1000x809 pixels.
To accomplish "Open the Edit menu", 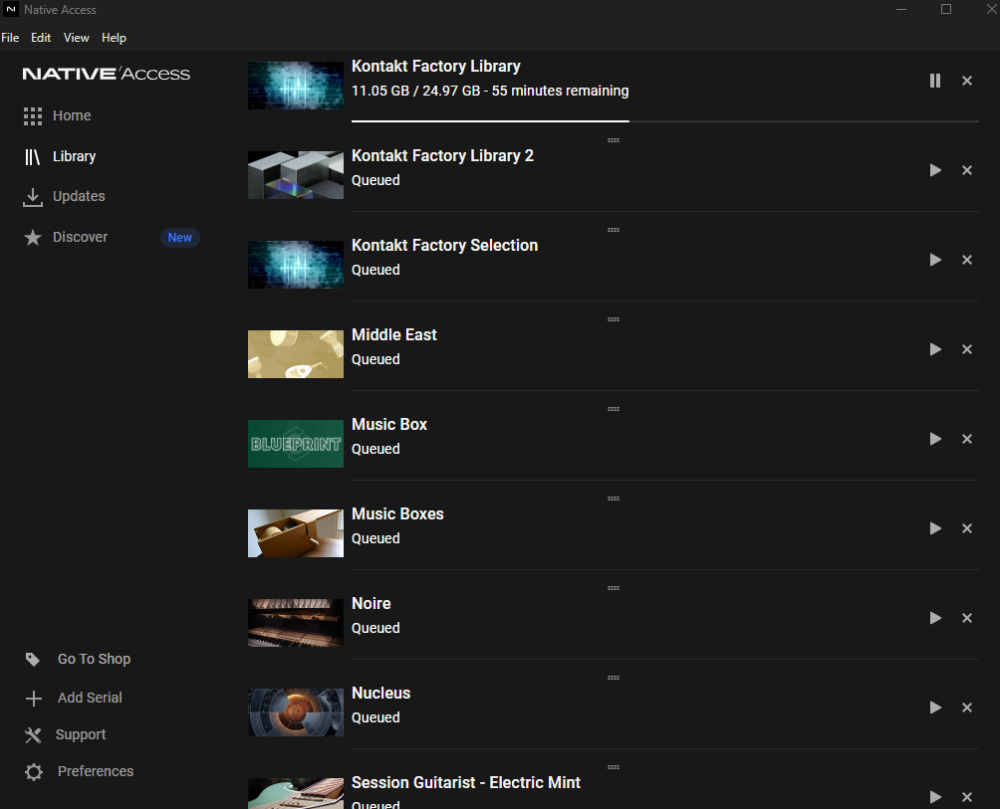I will (x=41, y=38).
